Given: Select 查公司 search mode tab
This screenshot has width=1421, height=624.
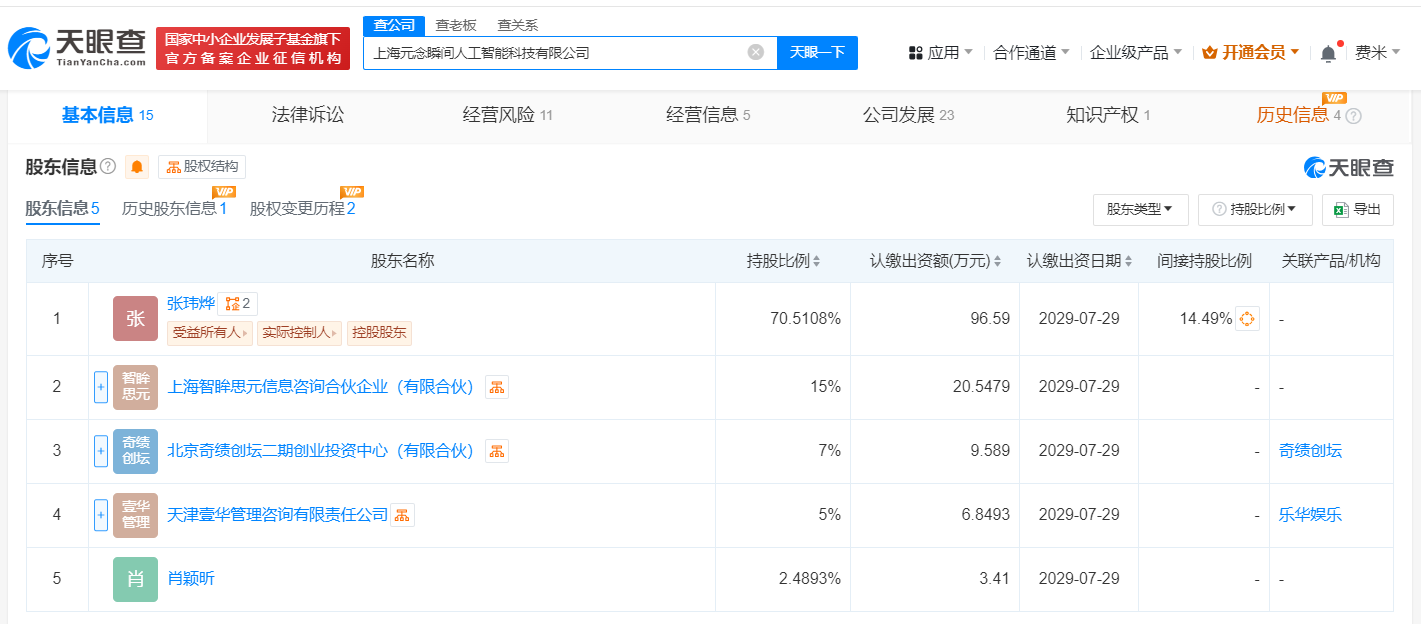Looking at the screenshot, I should pyautogui.click(x=393, y=25).
